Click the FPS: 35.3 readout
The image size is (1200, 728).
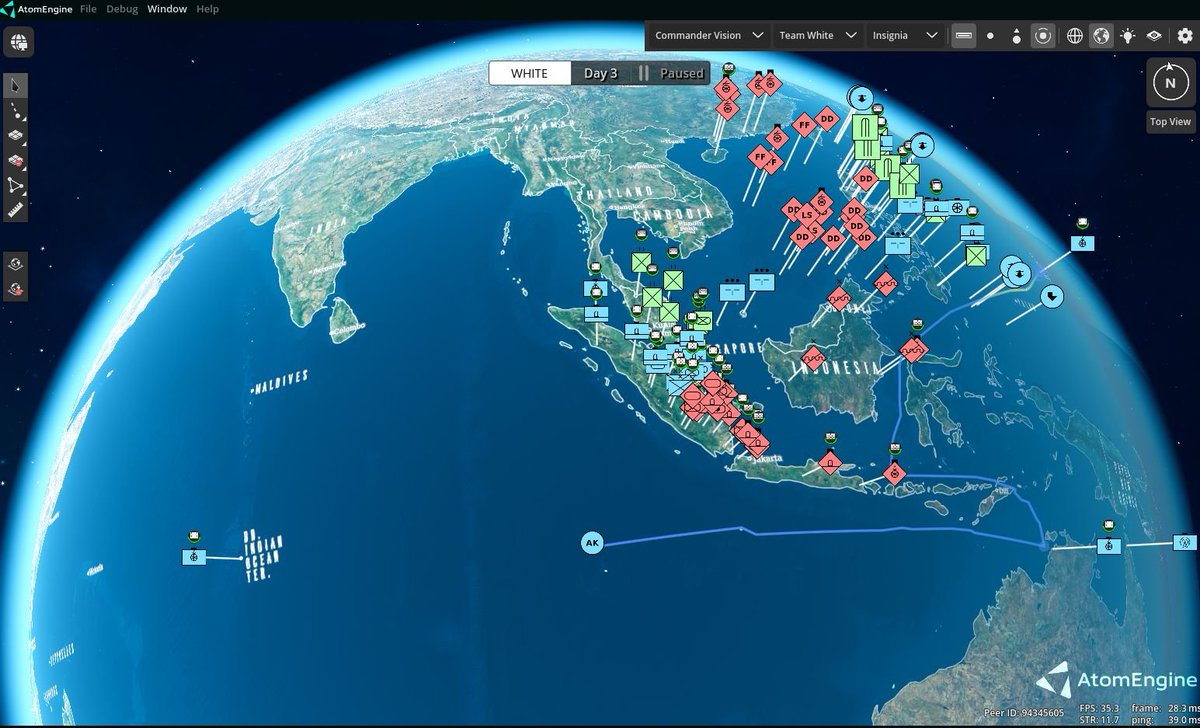[x=1100, y=706]
